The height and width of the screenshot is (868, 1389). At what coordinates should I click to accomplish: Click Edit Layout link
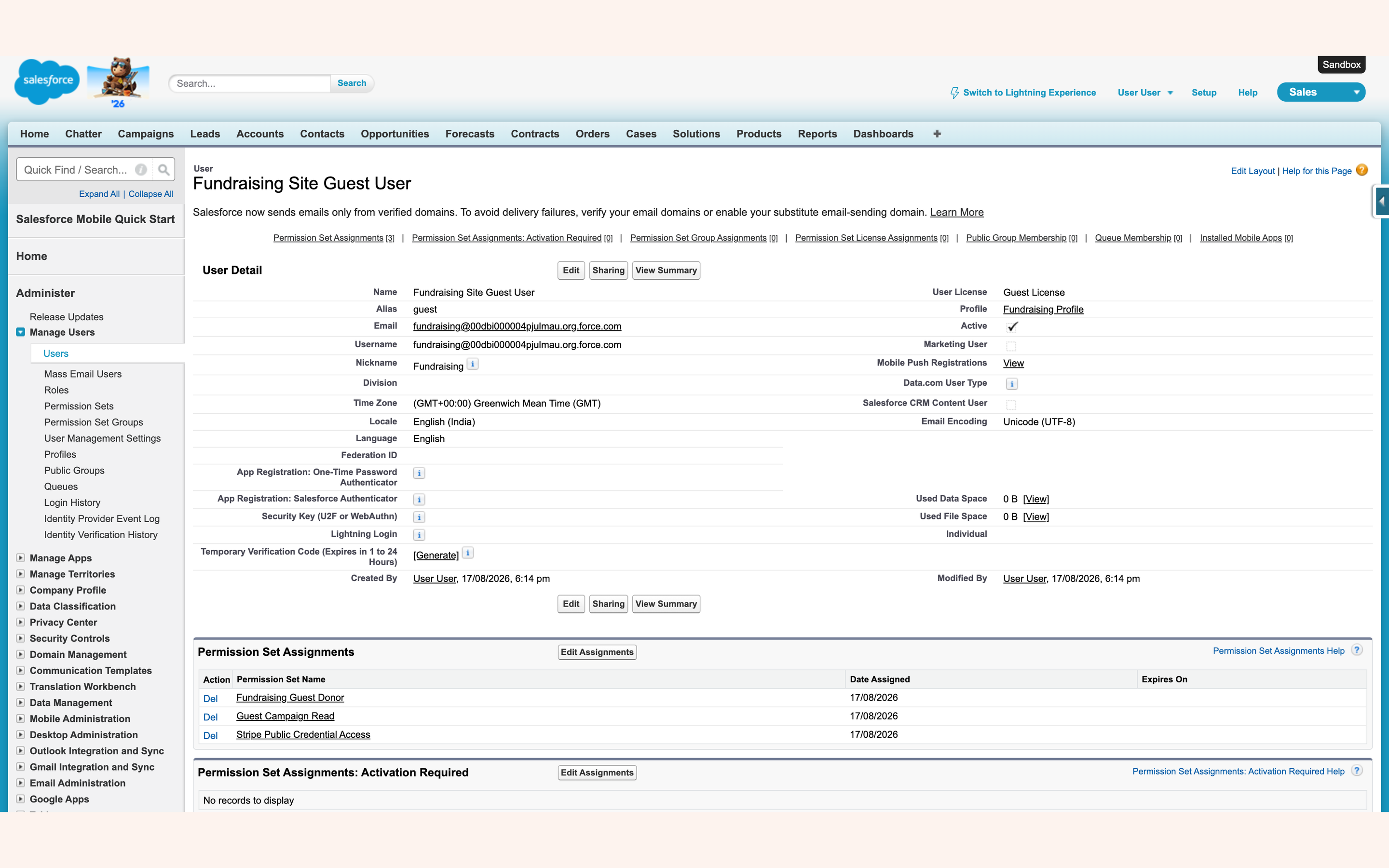click(1253, 171)
